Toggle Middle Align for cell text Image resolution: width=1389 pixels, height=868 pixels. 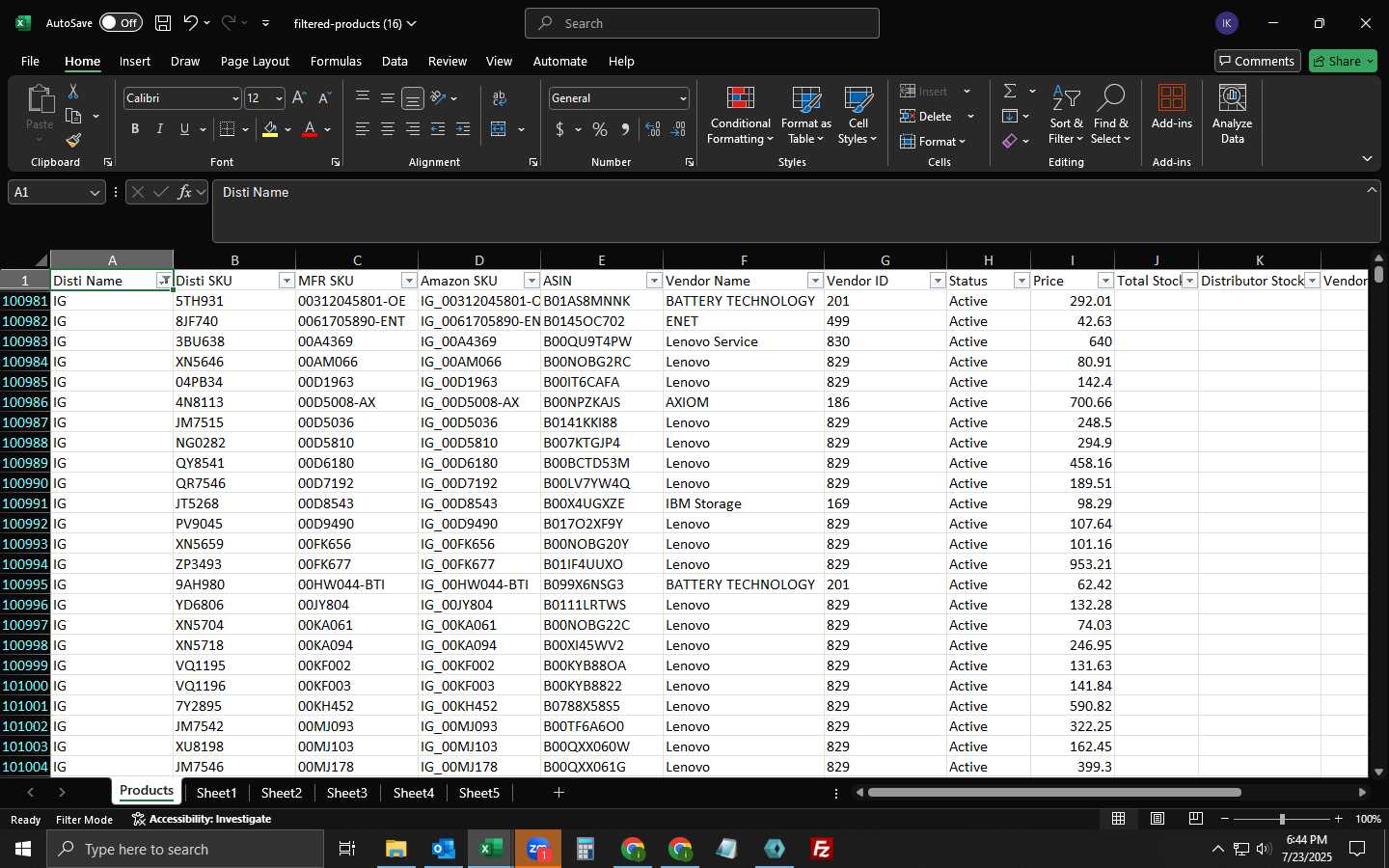388,98
